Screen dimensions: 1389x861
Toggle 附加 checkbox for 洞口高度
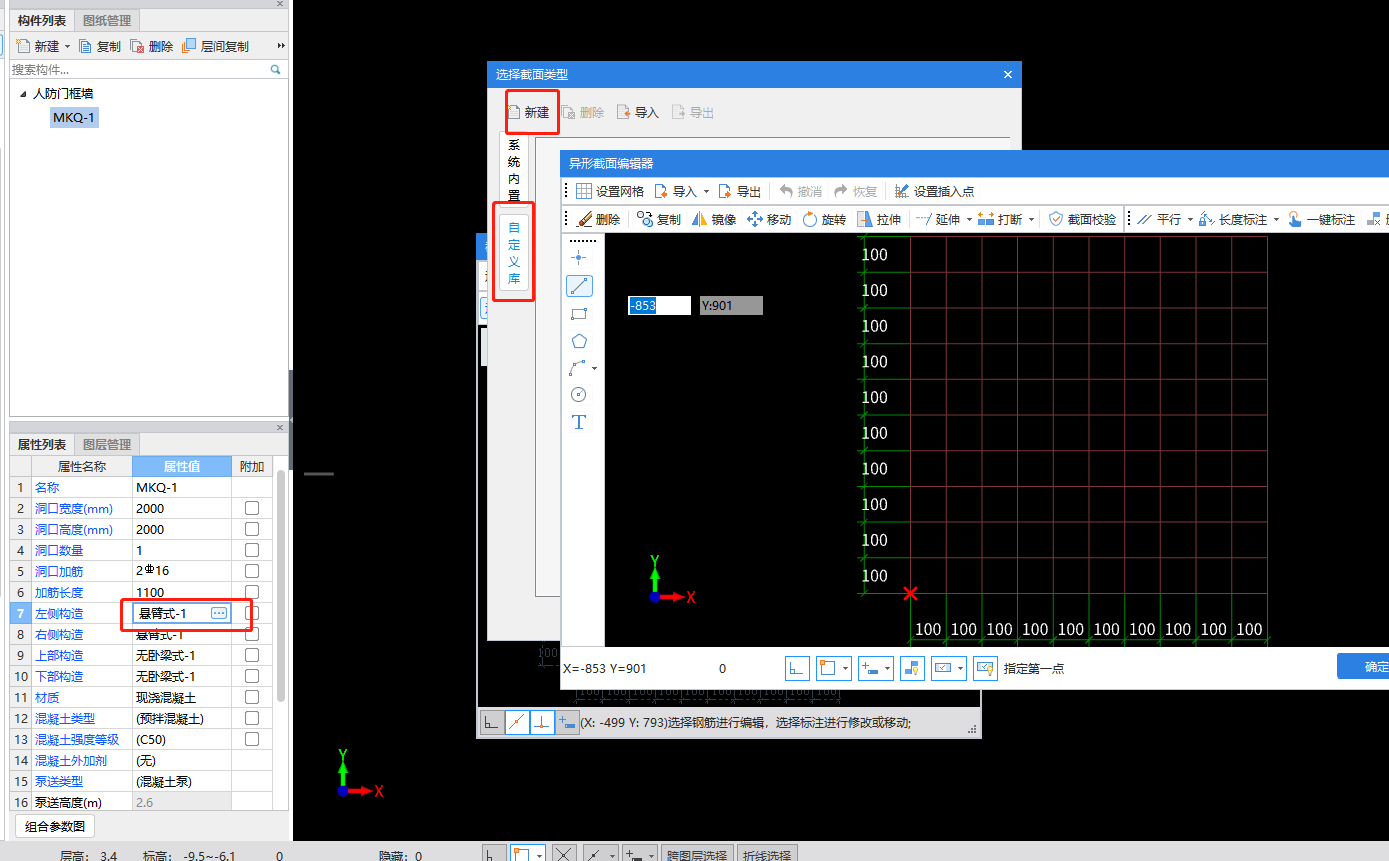coord(252,529)
